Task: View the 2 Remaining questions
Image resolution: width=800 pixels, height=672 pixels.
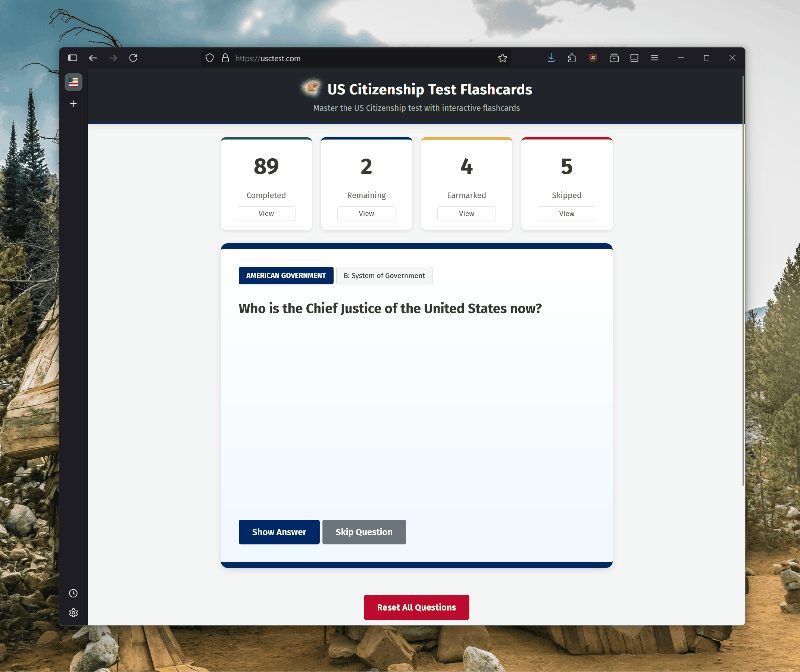Action: (366, 213)
